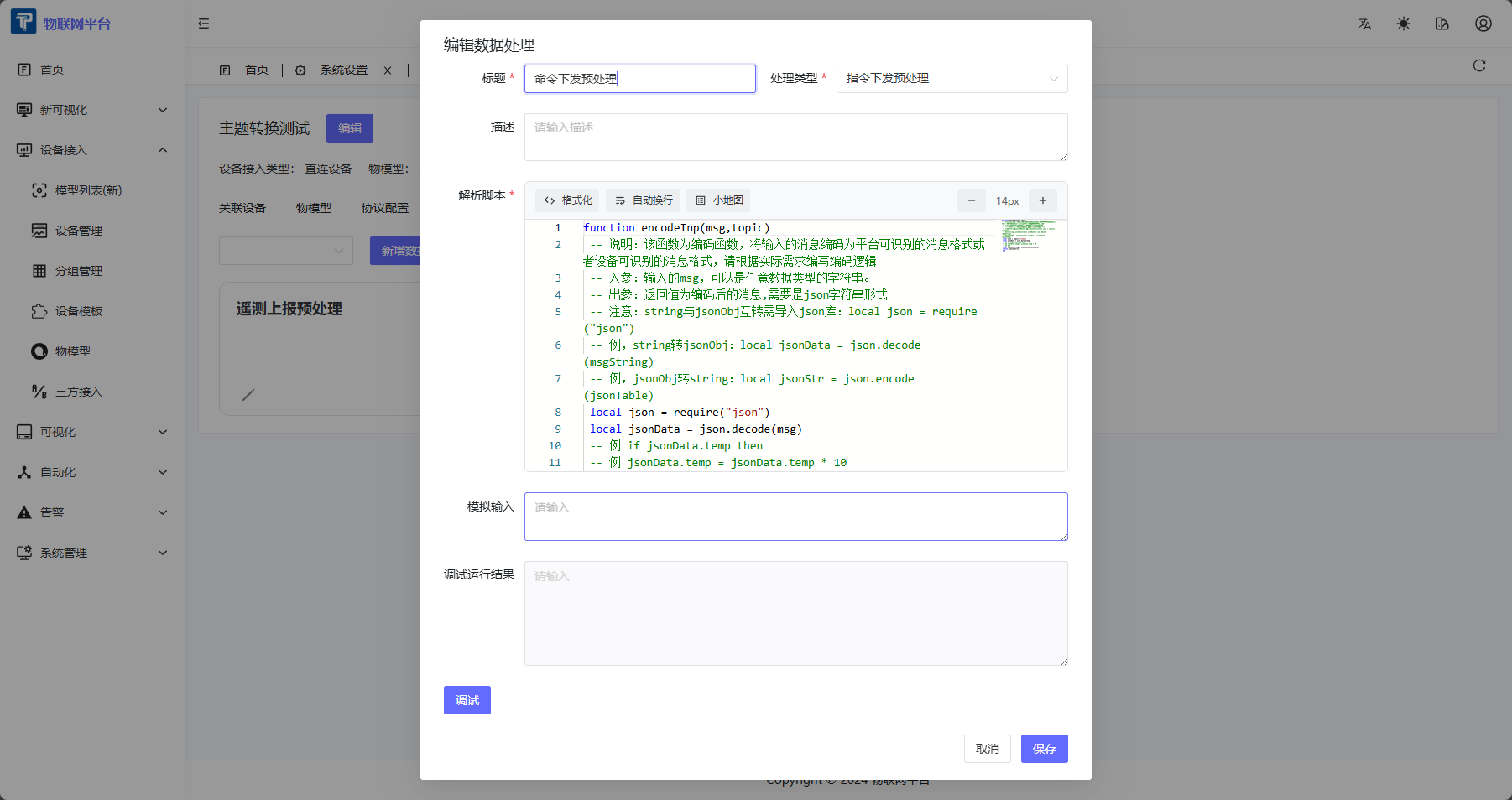
Task: Click the 模拟输入 input field
Action: [795, 517]
